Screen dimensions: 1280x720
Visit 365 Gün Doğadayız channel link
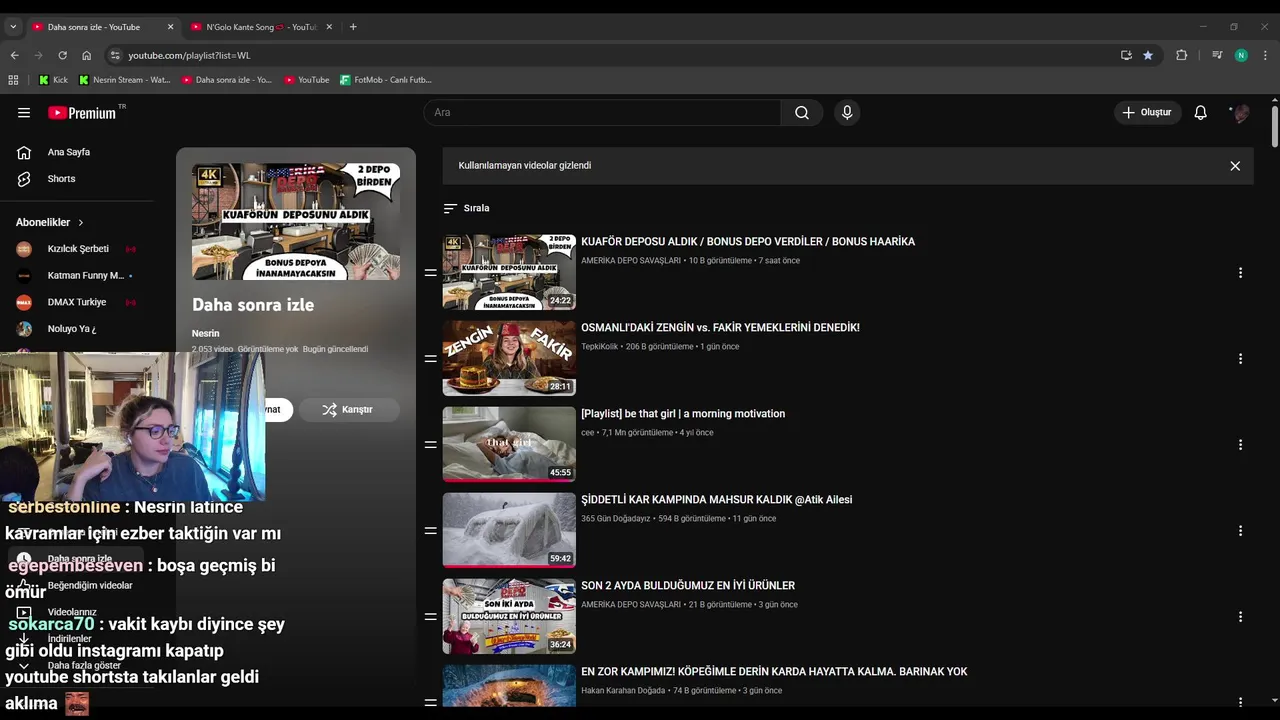[x=616, y=519]
